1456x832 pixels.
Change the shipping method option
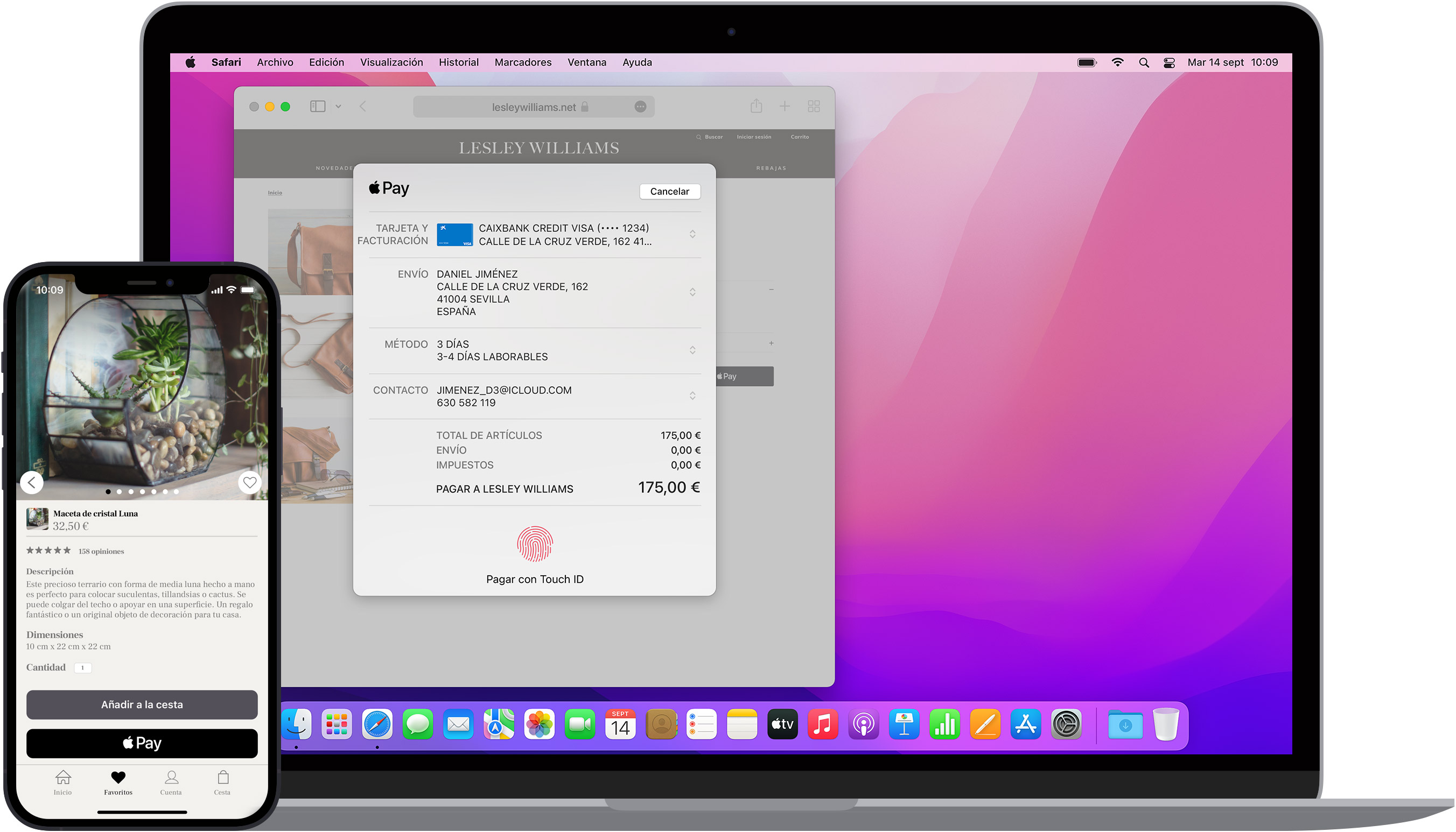[x=692, y=350]
